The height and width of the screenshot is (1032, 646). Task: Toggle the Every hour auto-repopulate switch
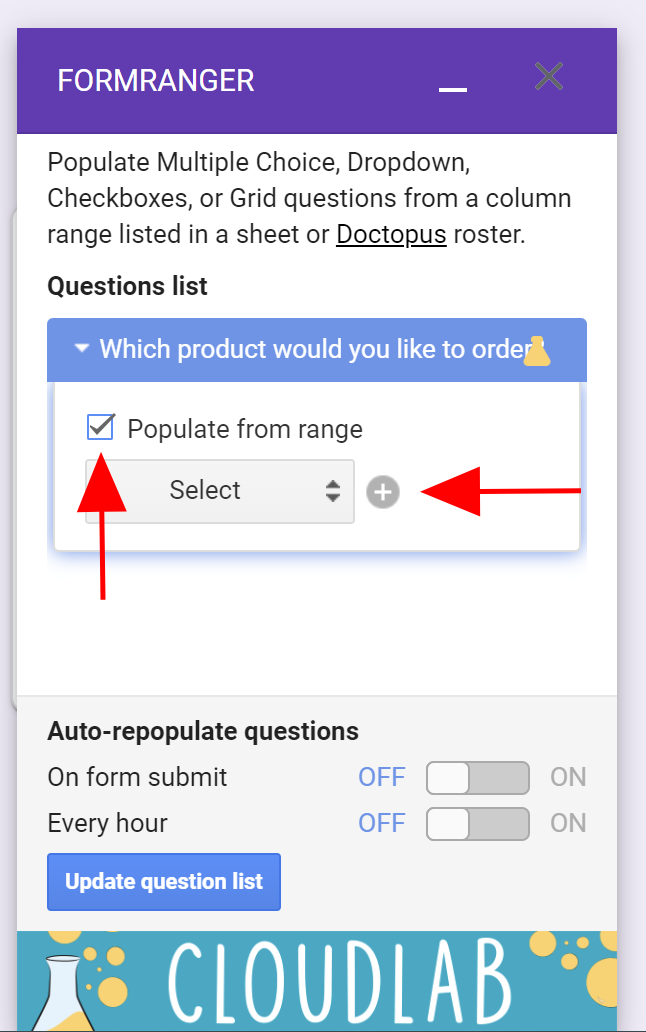point(477,824)
